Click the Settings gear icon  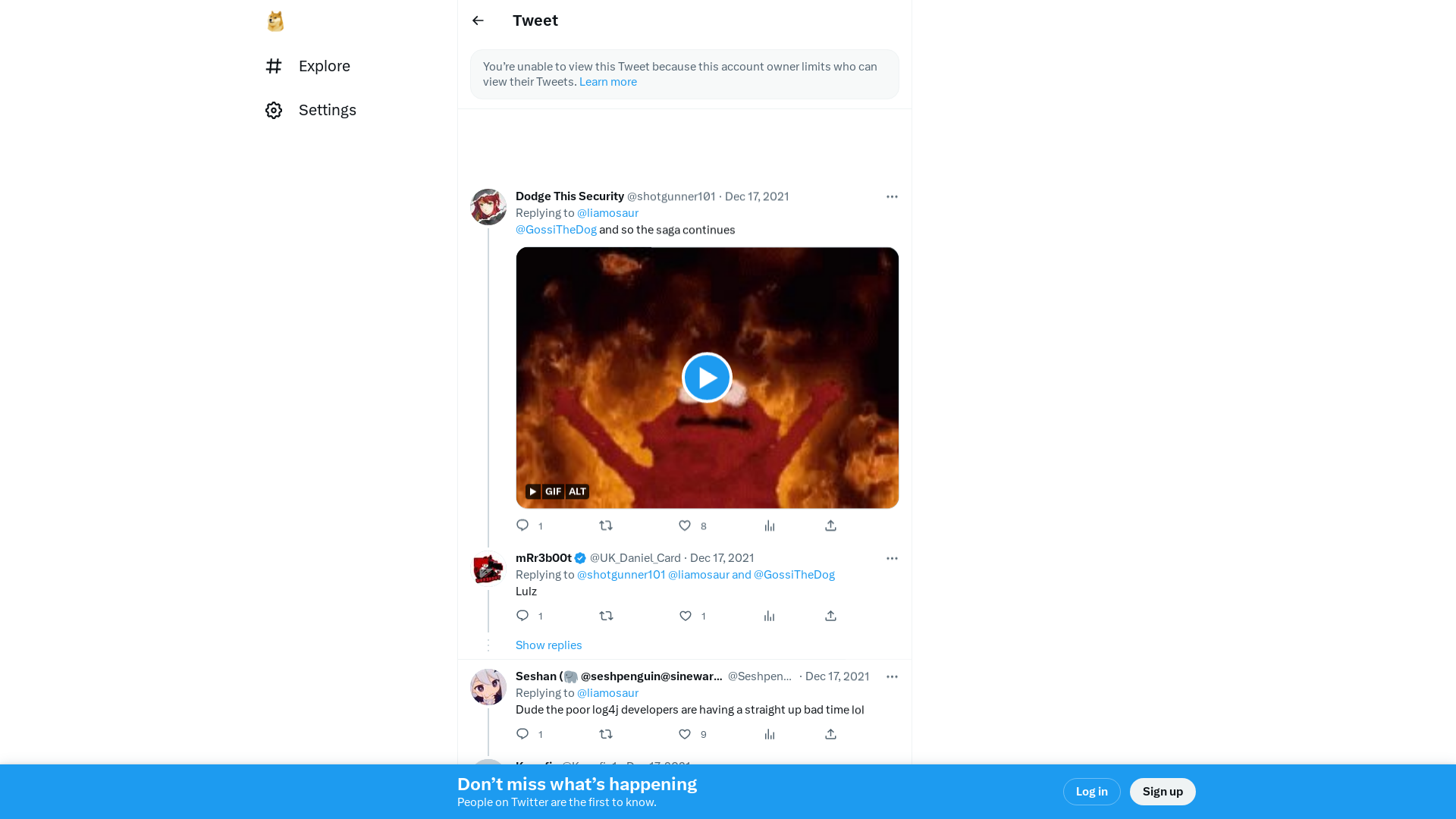pyautogui.click(x=274, y=110)
